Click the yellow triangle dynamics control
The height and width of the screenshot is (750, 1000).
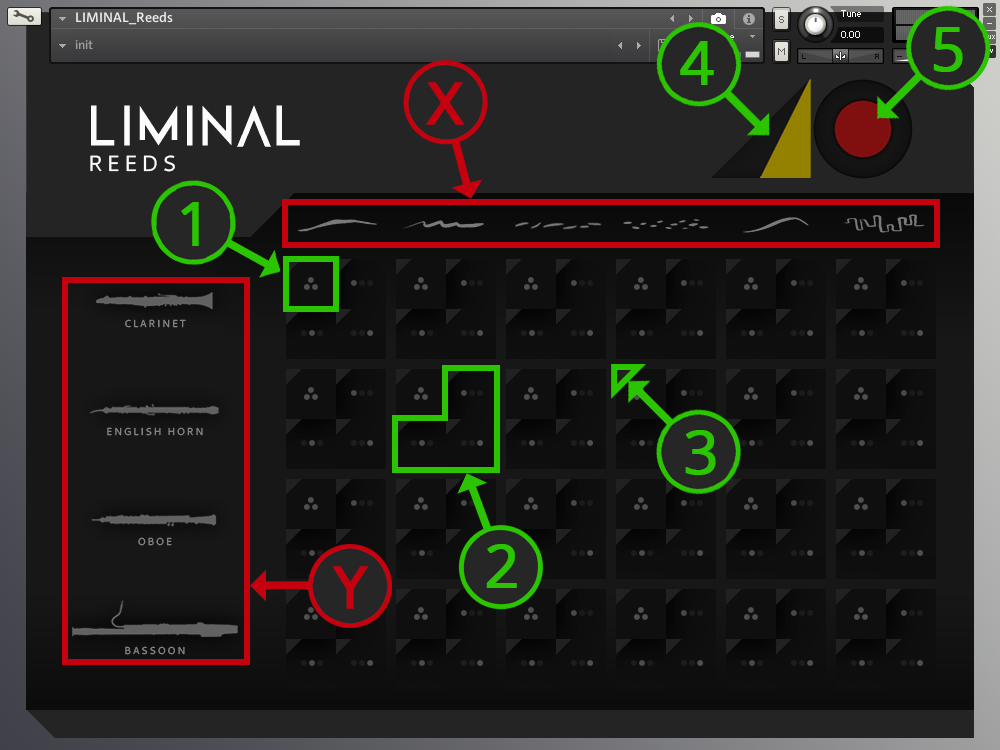[791, 137]
